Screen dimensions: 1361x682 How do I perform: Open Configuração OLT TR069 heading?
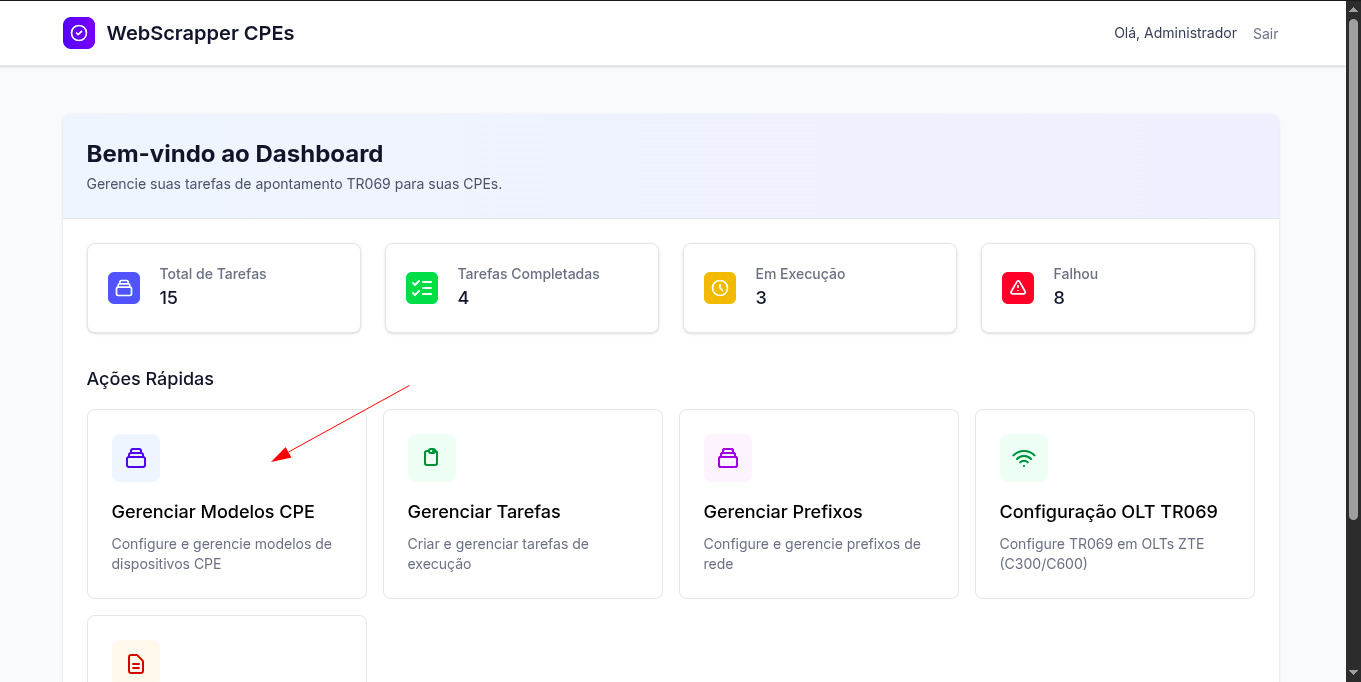(x=1108, y=512)
